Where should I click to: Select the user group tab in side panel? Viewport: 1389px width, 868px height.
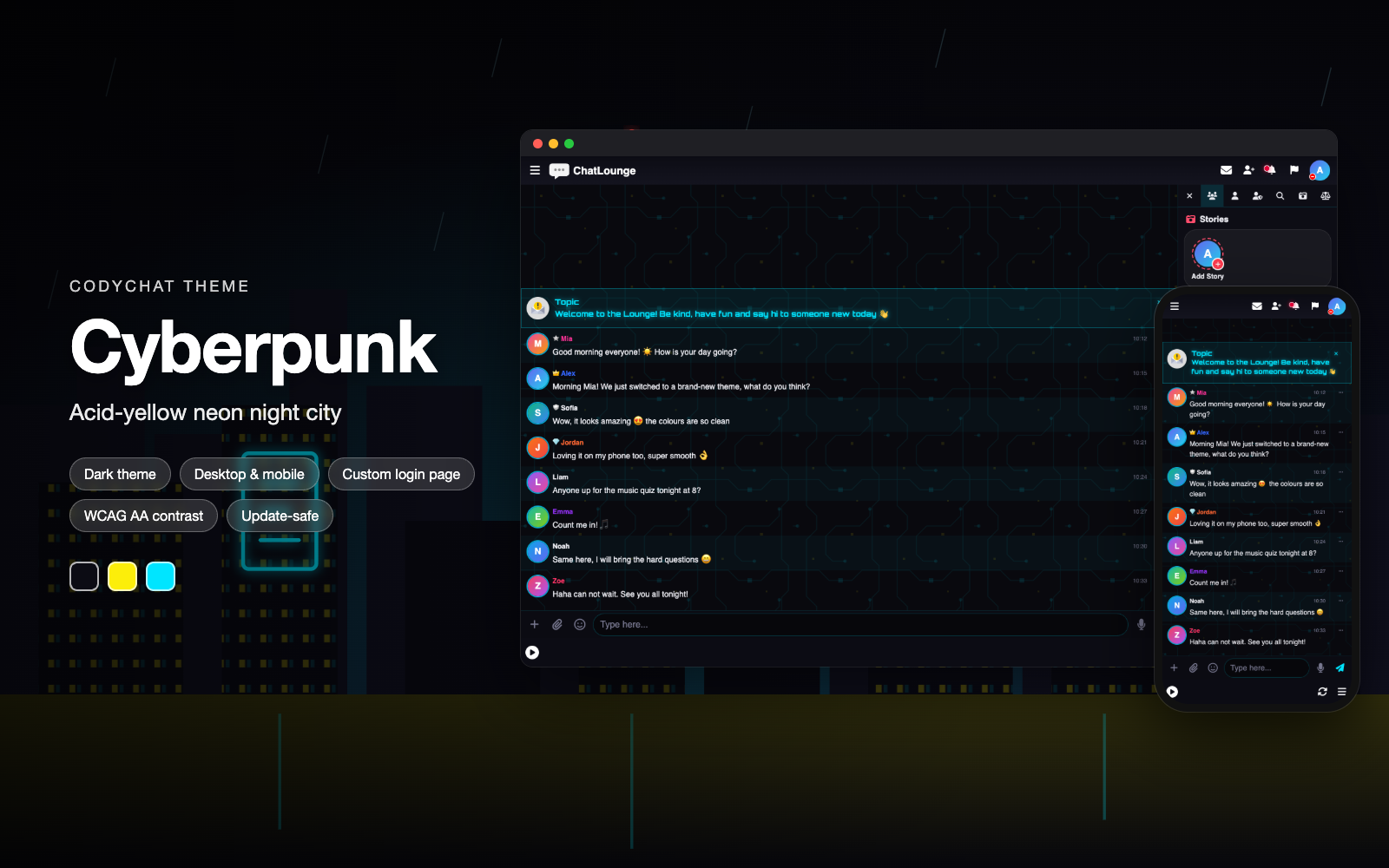(1212, 196)
